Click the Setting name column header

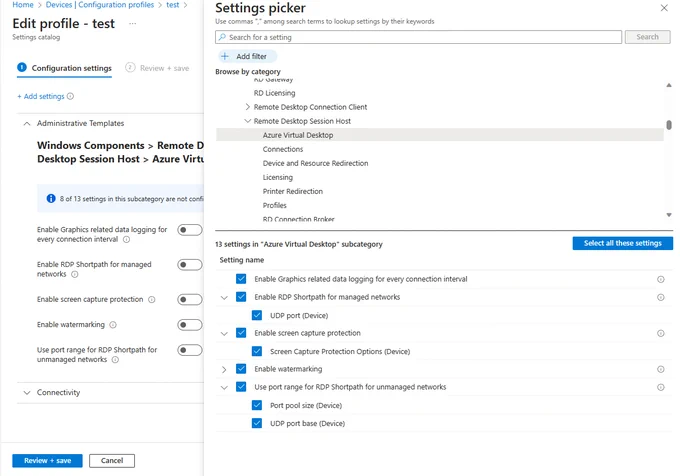[242, 260]
